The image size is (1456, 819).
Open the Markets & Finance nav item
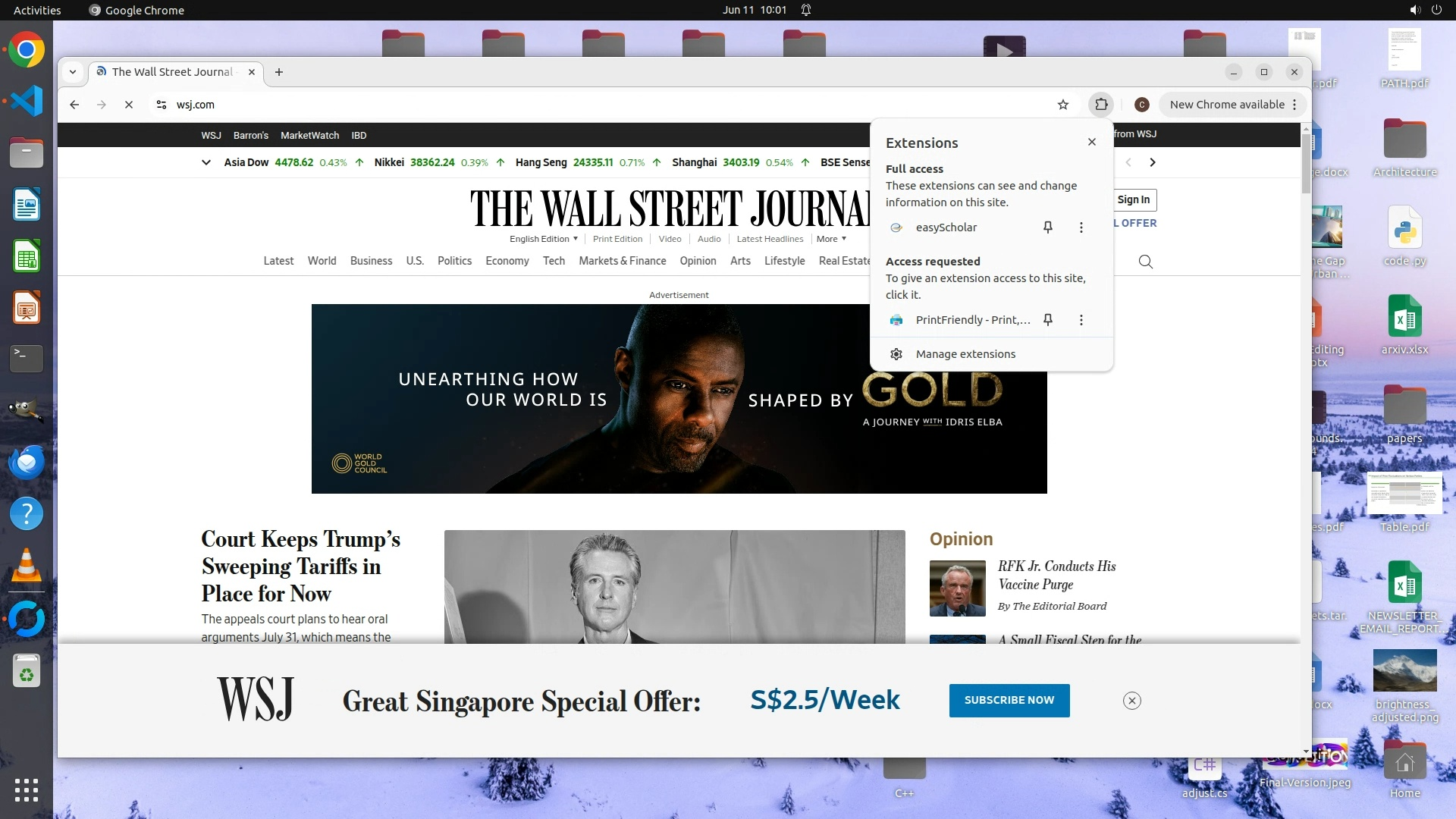622,261
